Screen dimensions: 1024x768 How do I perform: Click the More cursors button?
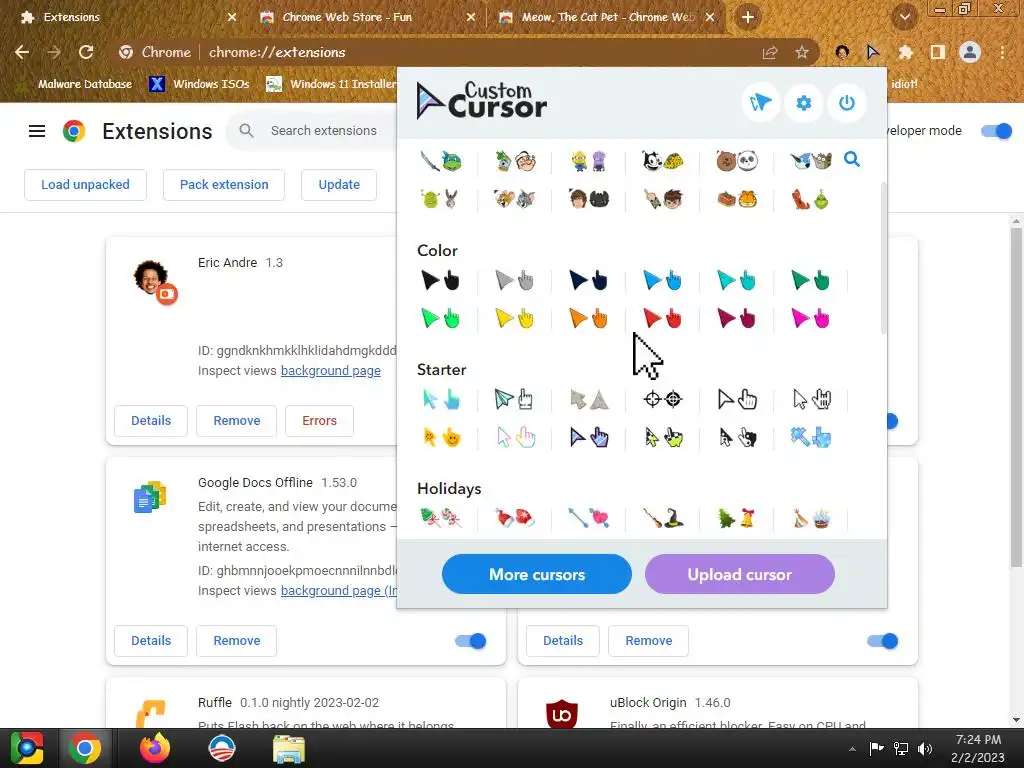click(x=537, y=575)
